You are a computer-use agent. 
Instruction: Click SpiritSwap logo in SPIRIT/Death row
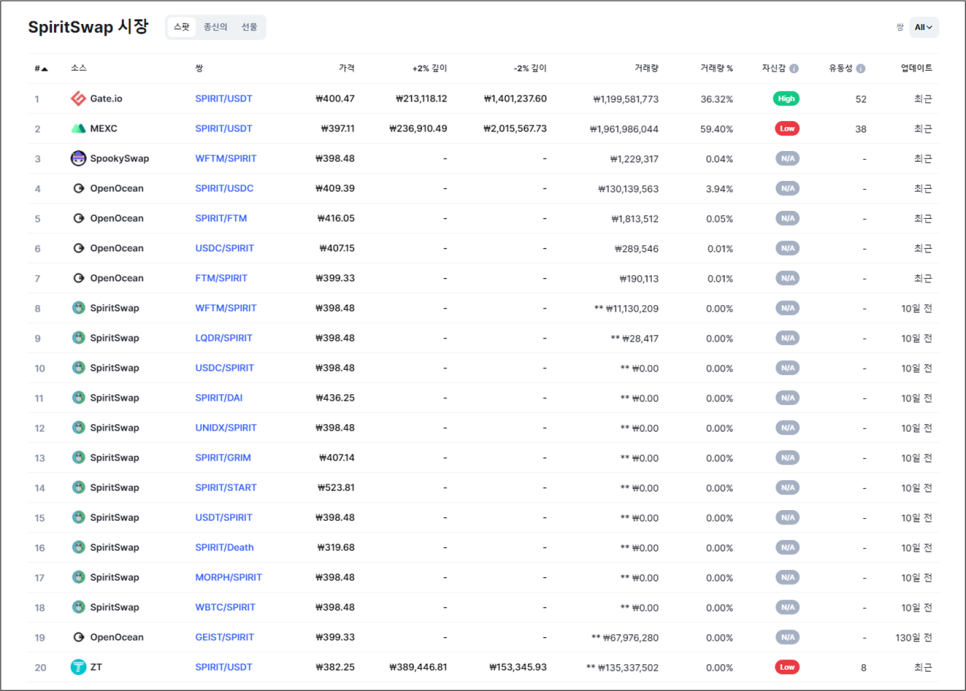coord(78,547)
